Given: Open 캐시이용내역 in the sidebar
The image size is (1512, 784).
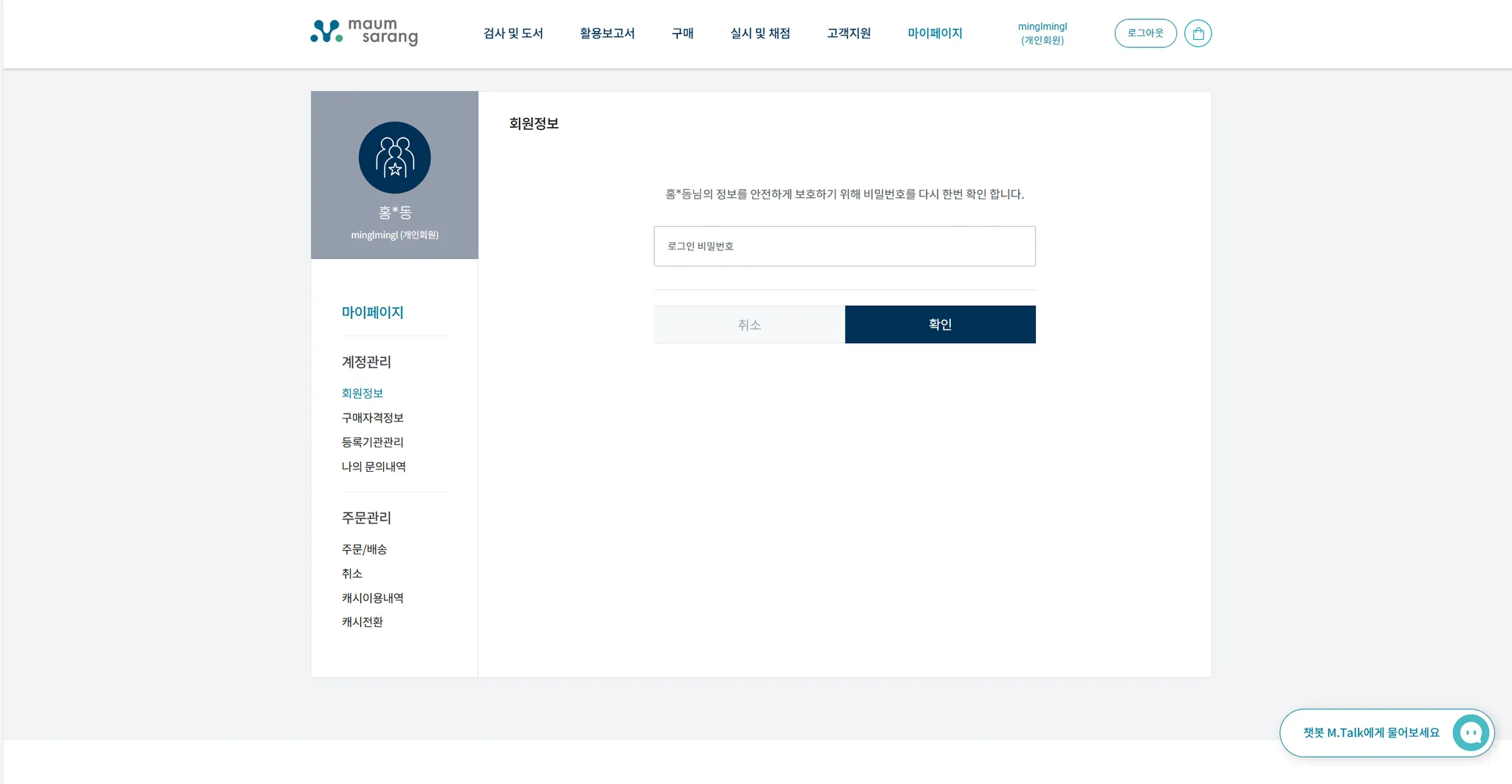Looking at the screenshot, I should 373,598.
